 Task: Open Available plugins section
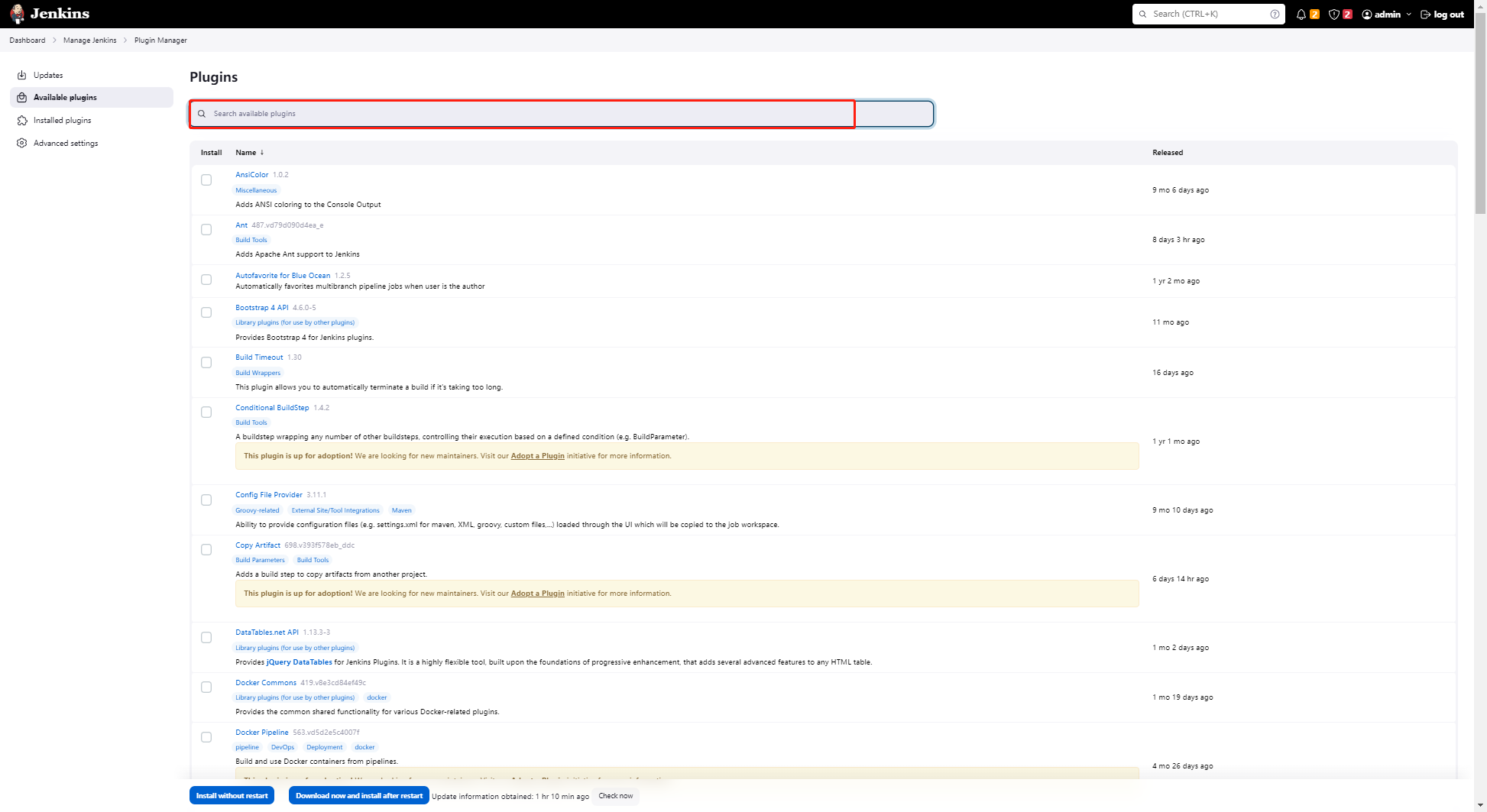click(92, 97)
